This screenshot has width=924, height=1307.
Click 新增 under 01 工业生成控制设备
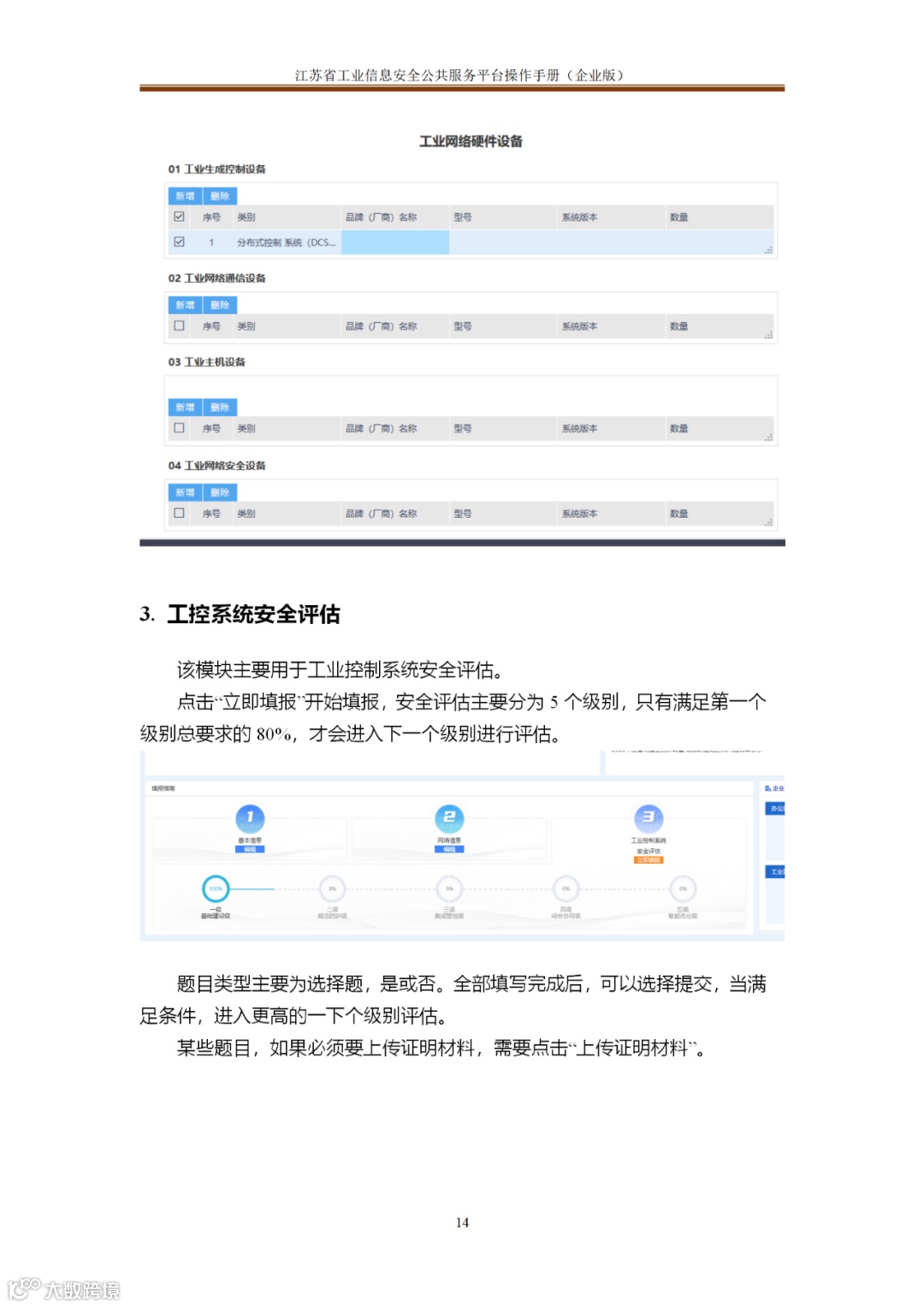[185, 196]
